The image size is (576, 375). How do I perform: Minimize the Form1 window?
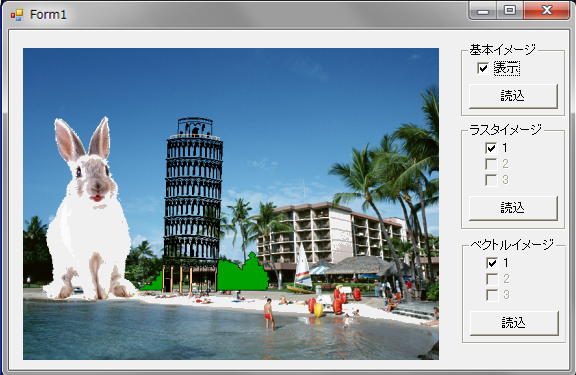[x=483, y=11]
